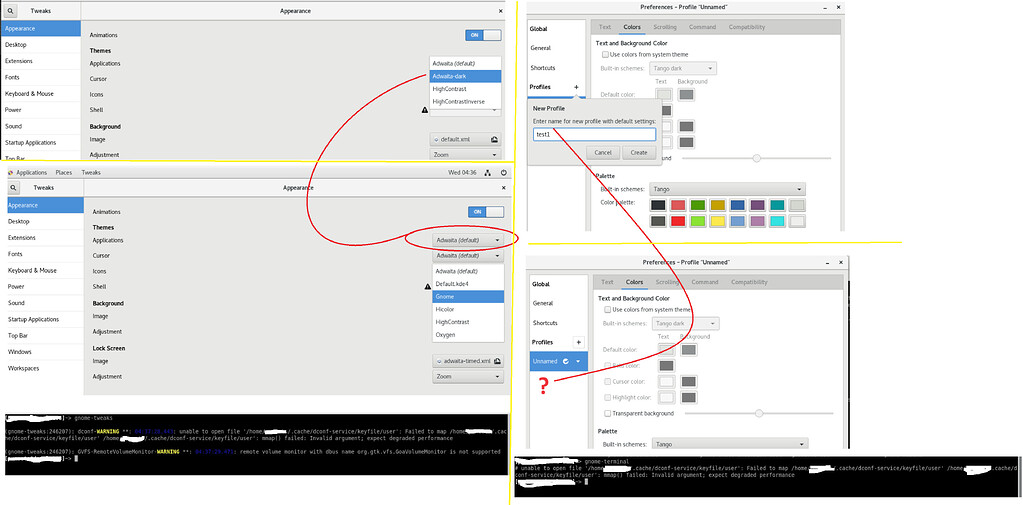Click the search icon below the Applications menu
This screenshot has width=1023, height=505.
click(14, 188)
